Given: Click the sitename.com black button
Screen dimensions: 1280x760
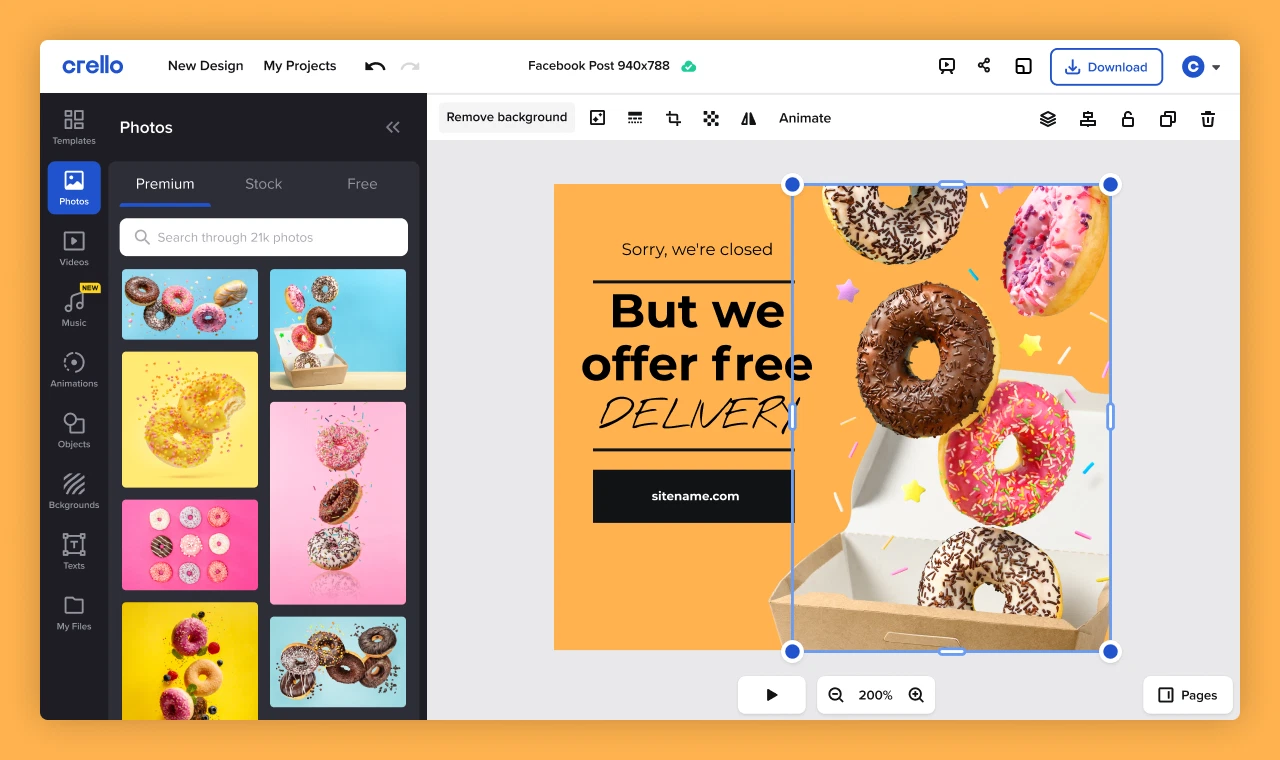Looking at the screenshot, I should point(693,496).
